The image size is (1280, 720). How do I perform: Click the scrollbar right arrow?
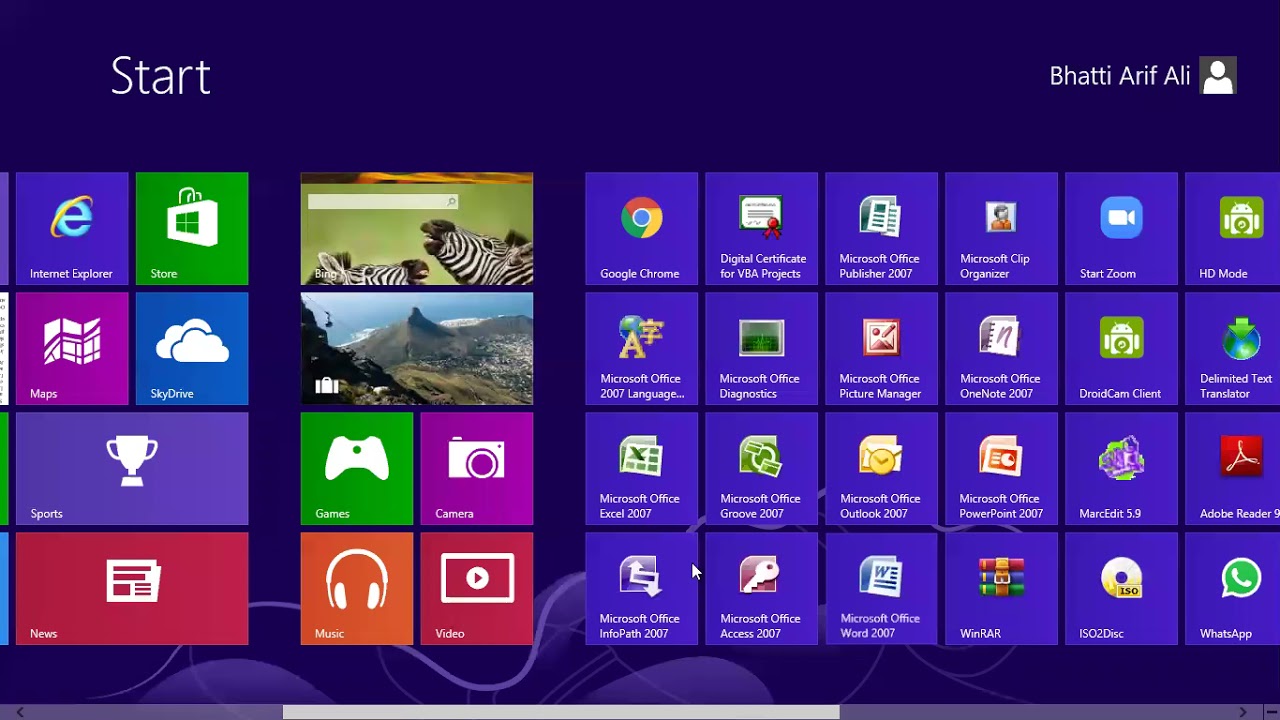(x=1243, y=712)
